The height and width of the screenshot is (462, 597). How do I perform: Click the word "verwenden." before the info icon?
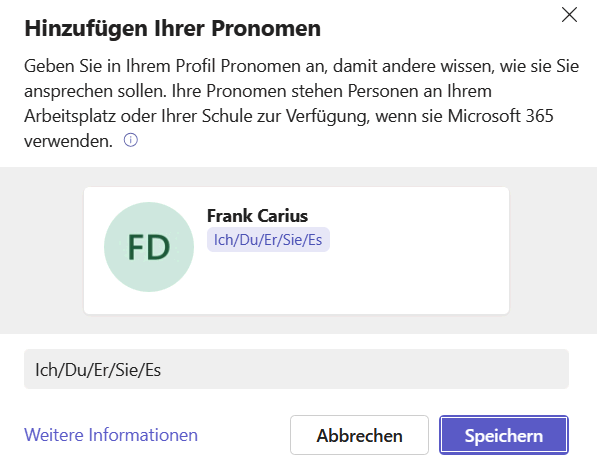pos(69,141)
